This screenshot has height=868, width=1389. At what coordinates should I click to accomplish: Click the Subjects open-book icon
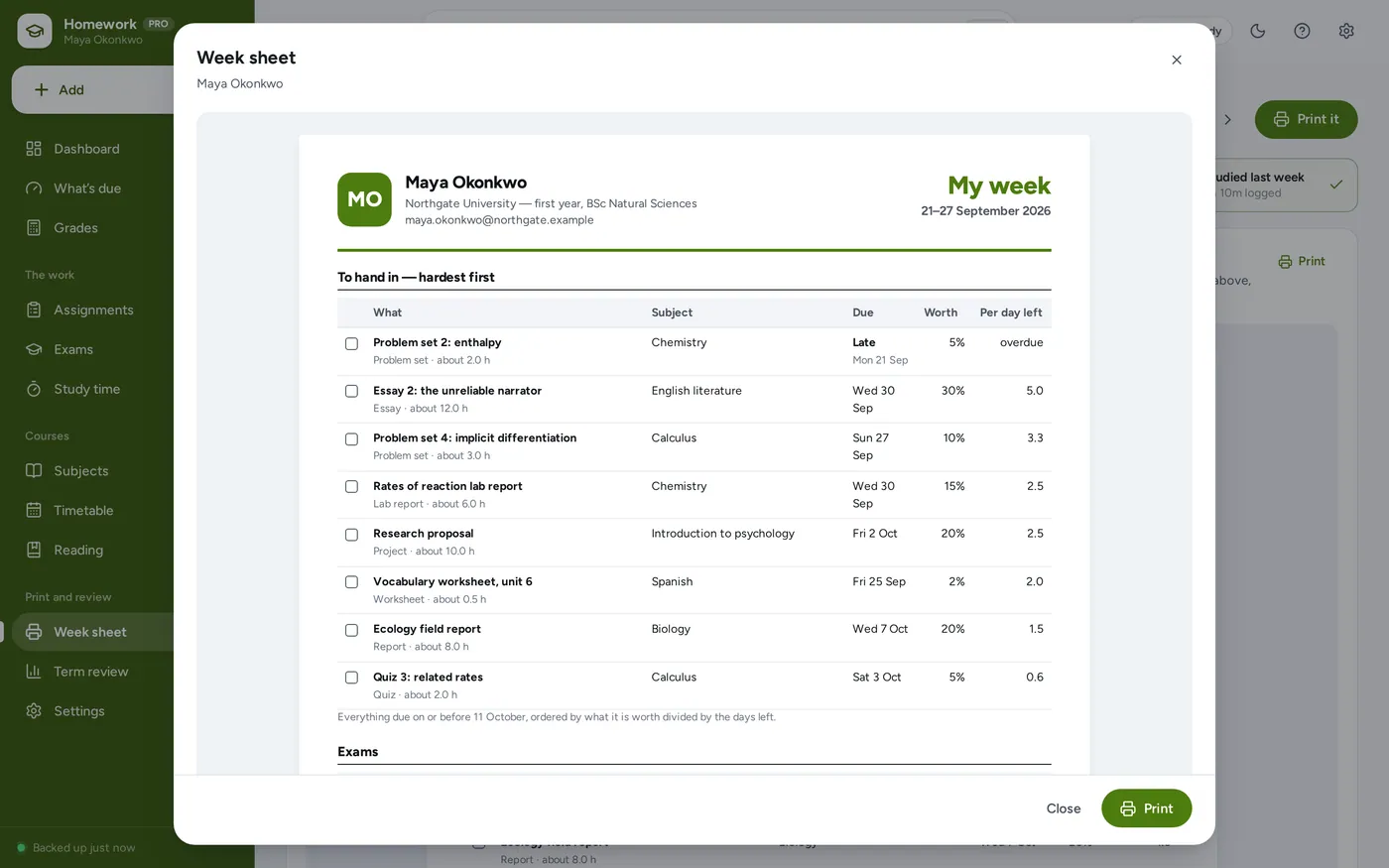tap(34, 471)
